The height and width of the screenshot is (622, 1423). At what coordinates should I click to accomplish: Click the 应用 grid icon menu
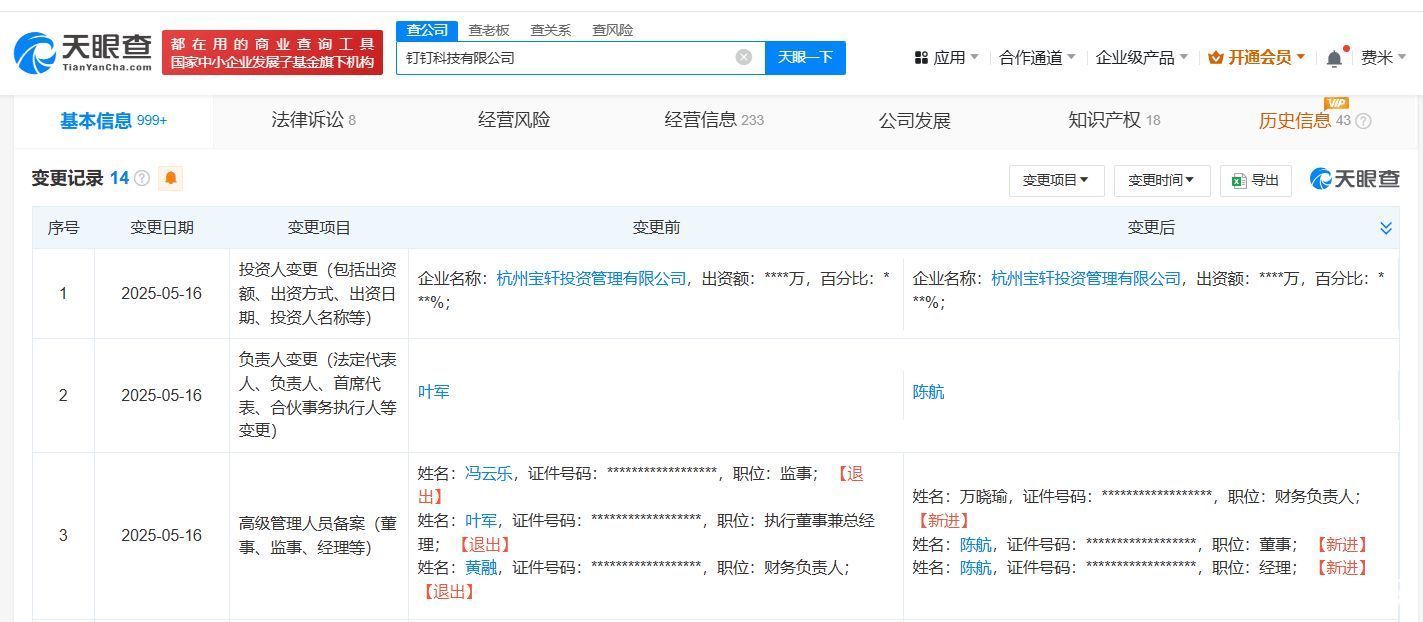point(946,58)
